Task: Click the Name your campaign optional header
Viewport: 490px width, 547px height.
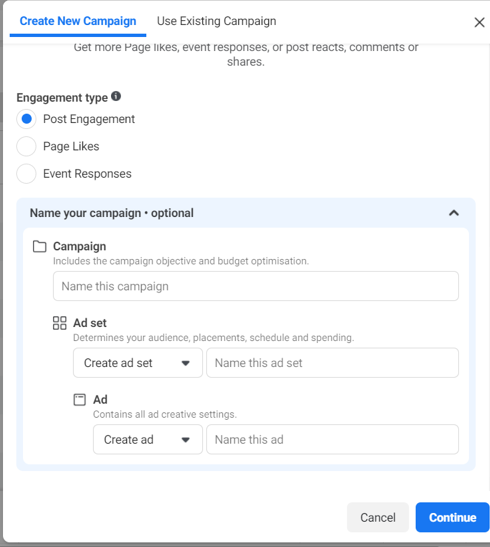Action: (x=112, y=213)
